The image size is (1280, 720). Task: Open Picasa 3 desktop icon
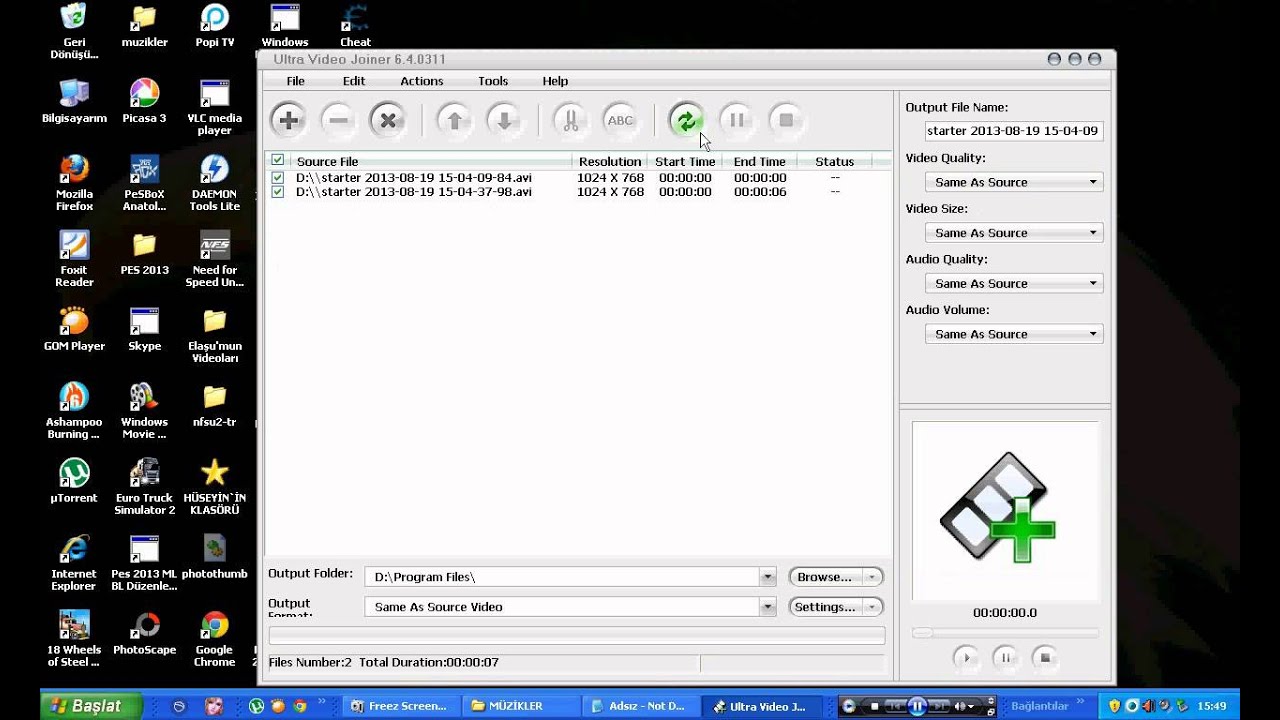(x=144, y=102)
